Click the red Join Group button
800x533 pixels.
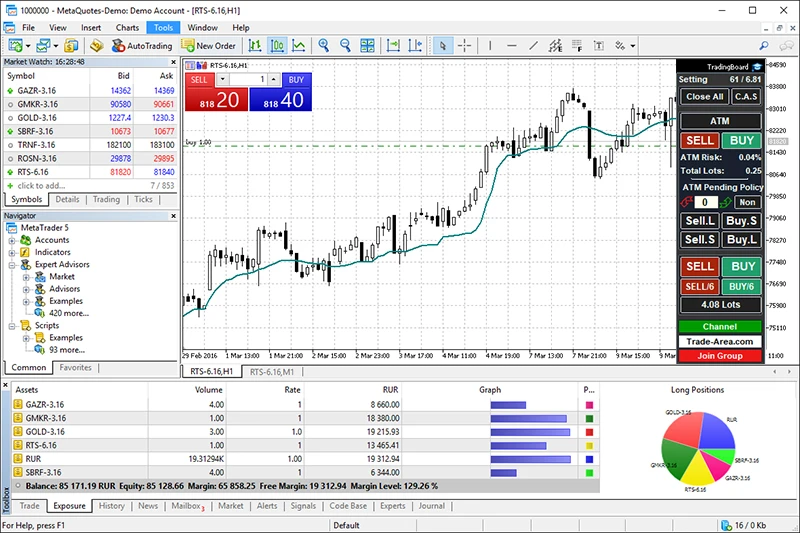720,356
